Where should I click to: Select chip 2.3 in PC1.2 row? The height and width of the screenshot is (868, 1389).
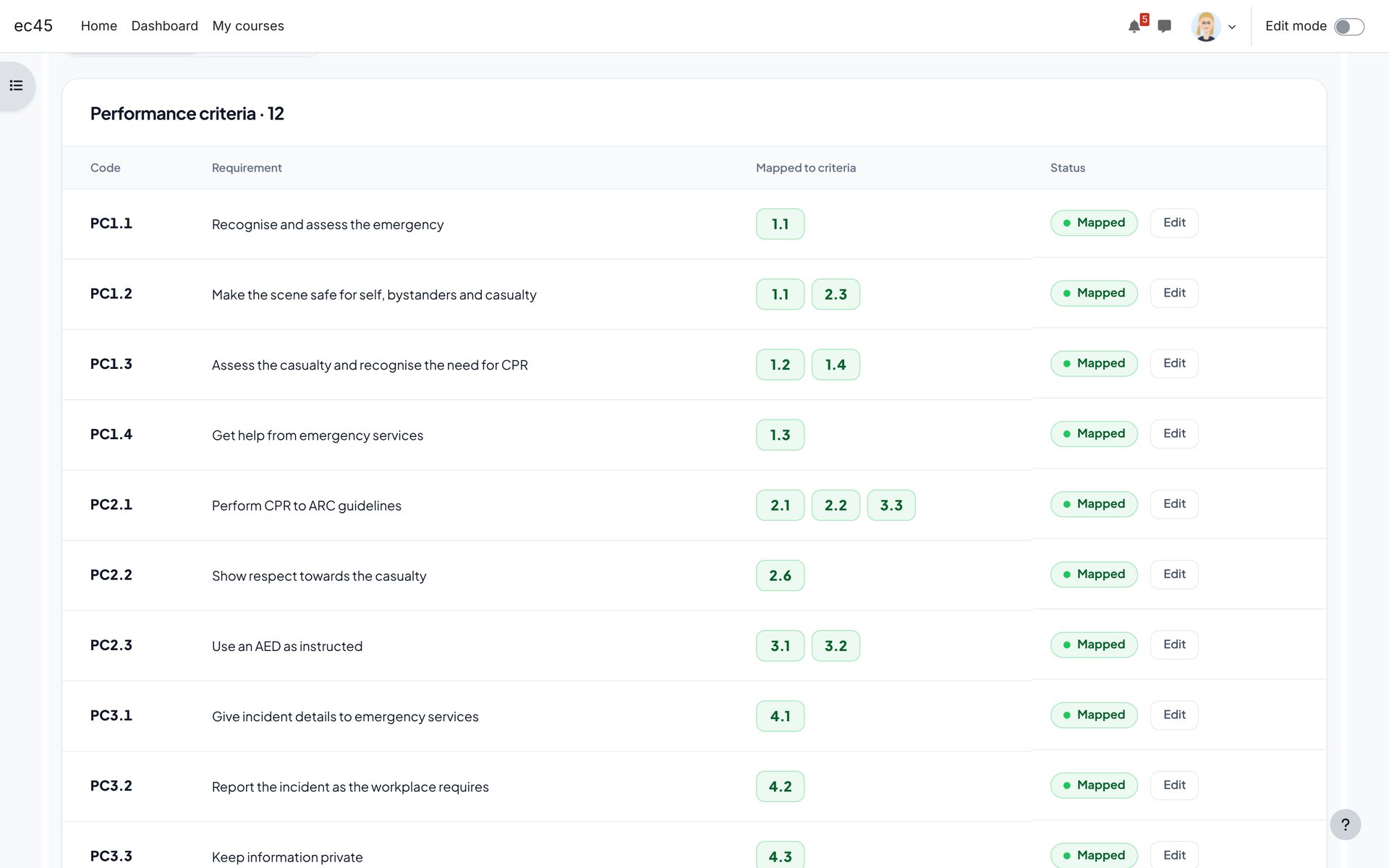coord(836,294)
